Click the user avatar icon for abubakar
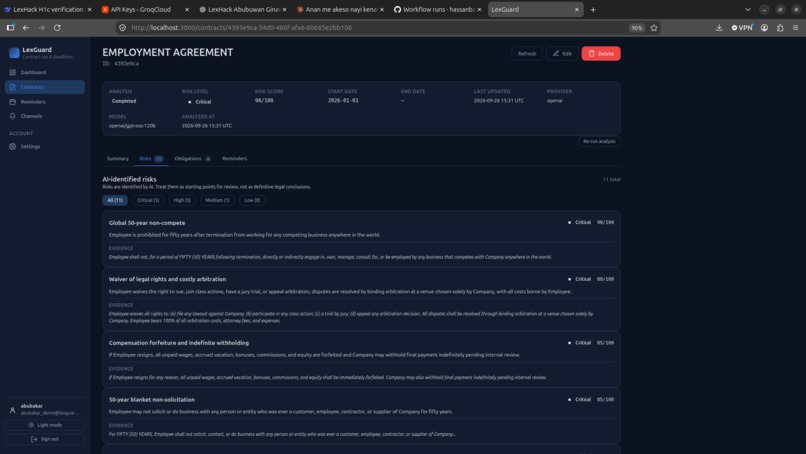The image size is (806, 454). click(12, 410)
